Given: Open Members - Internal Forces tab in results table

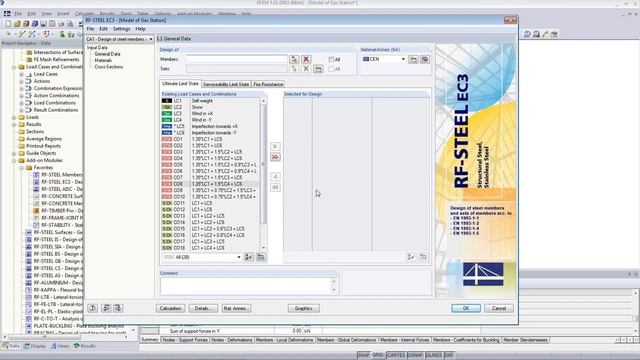Looking at the screenshot, I should (404, 340).
